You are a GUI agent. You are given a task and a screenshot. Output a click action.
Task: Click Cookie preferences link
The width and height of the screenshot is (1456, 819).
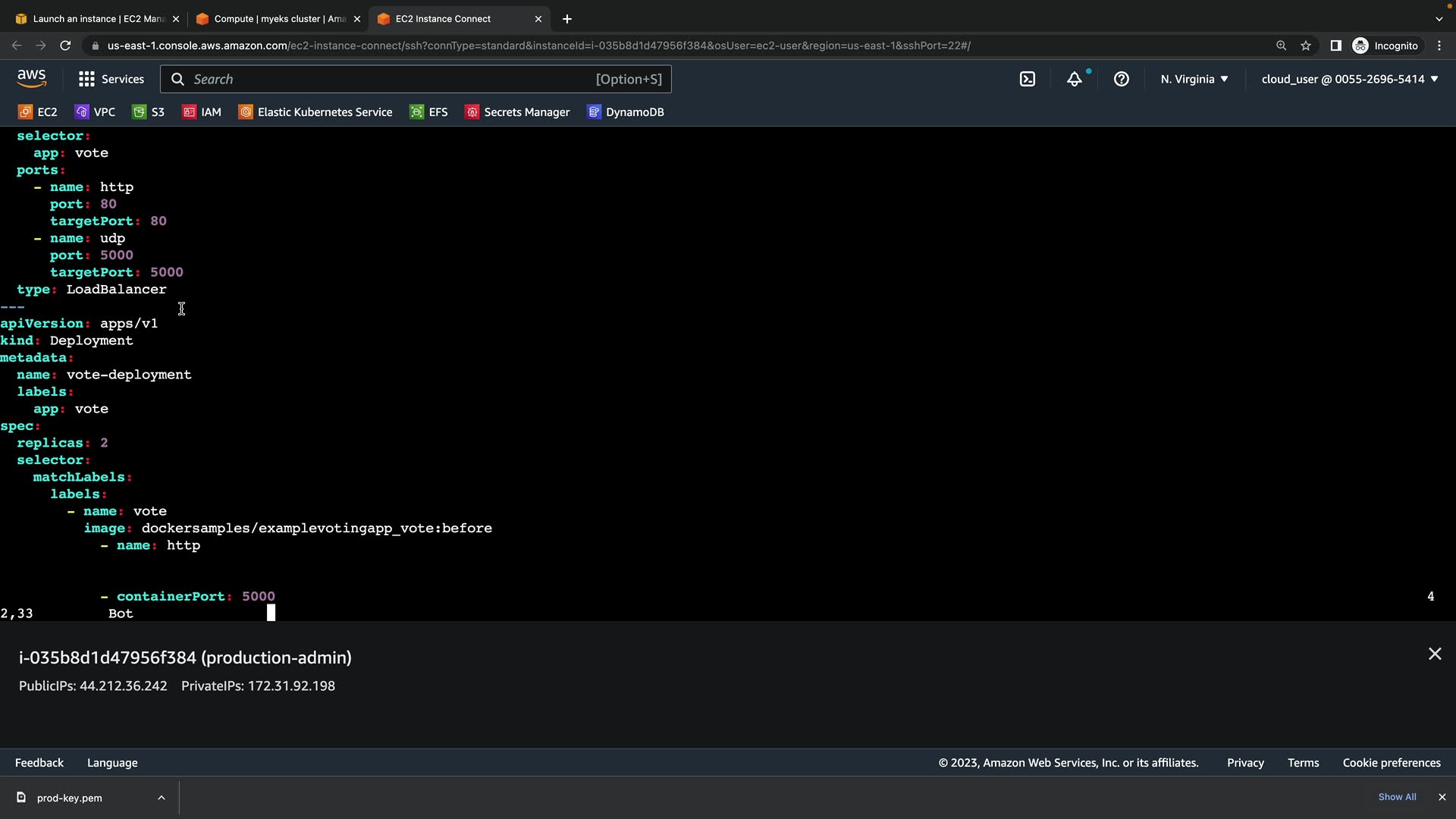click(1392, 763)
